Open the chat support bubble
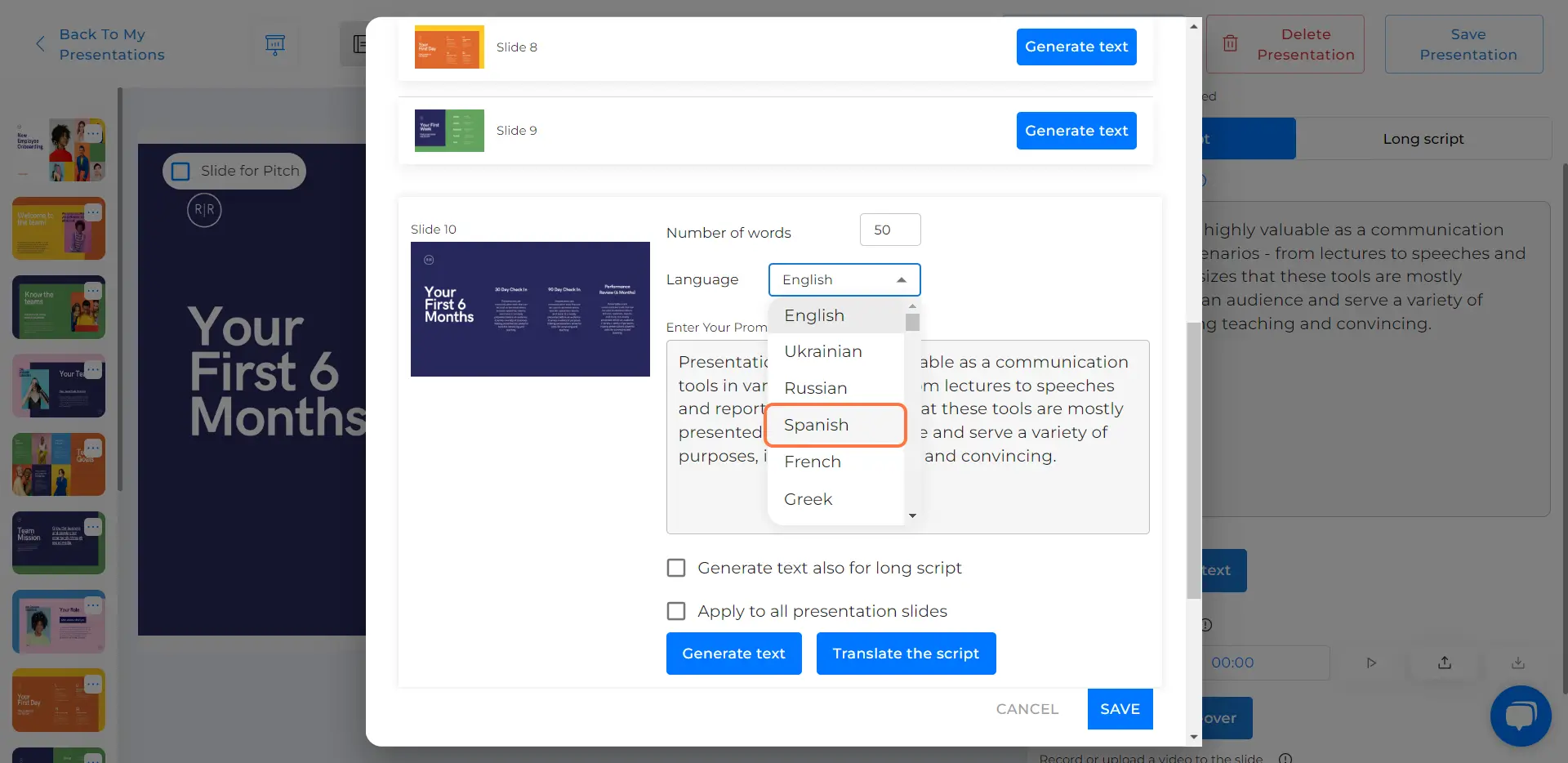 [1521, 716]
